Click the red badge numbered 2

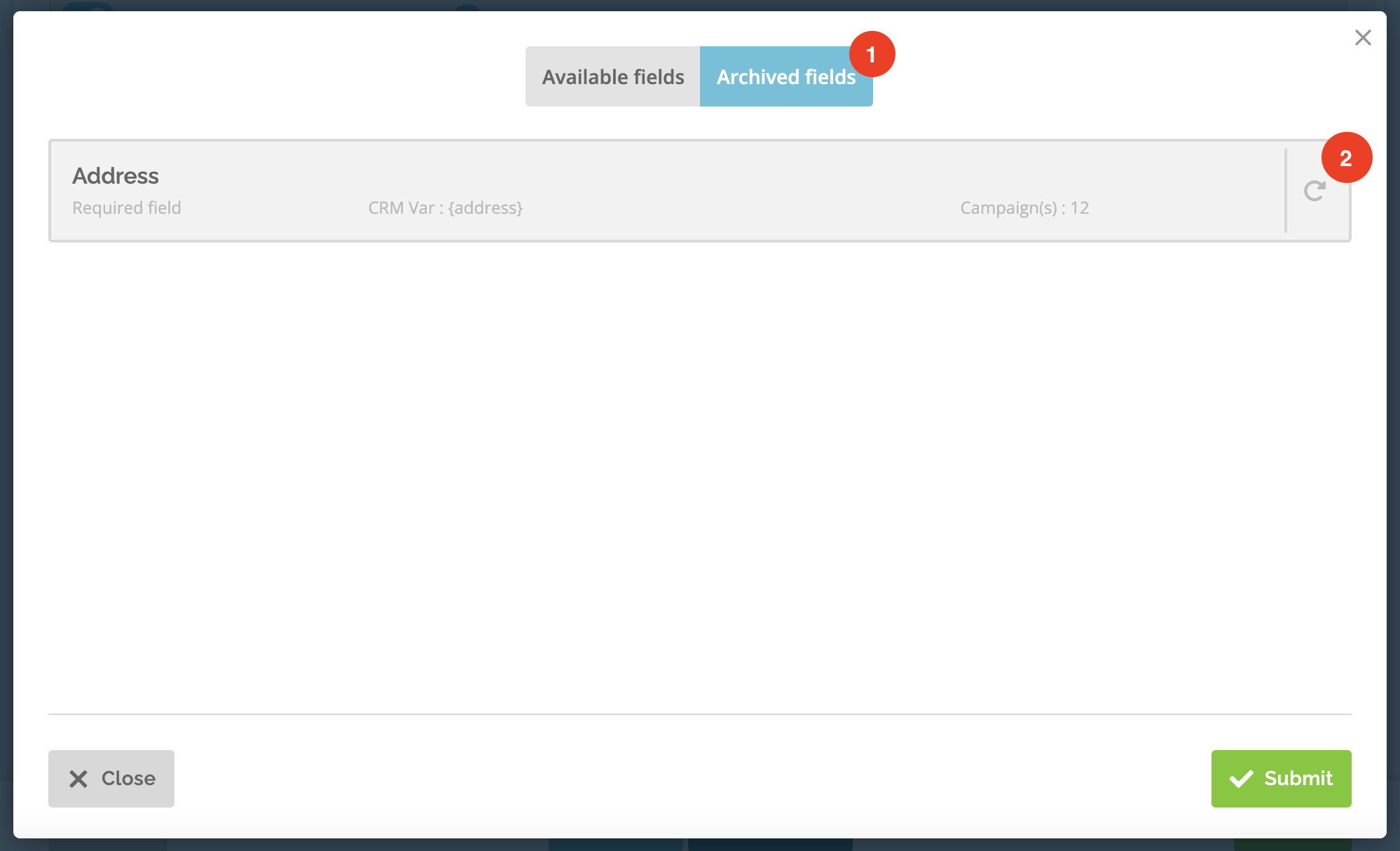tap(1346, 157)
